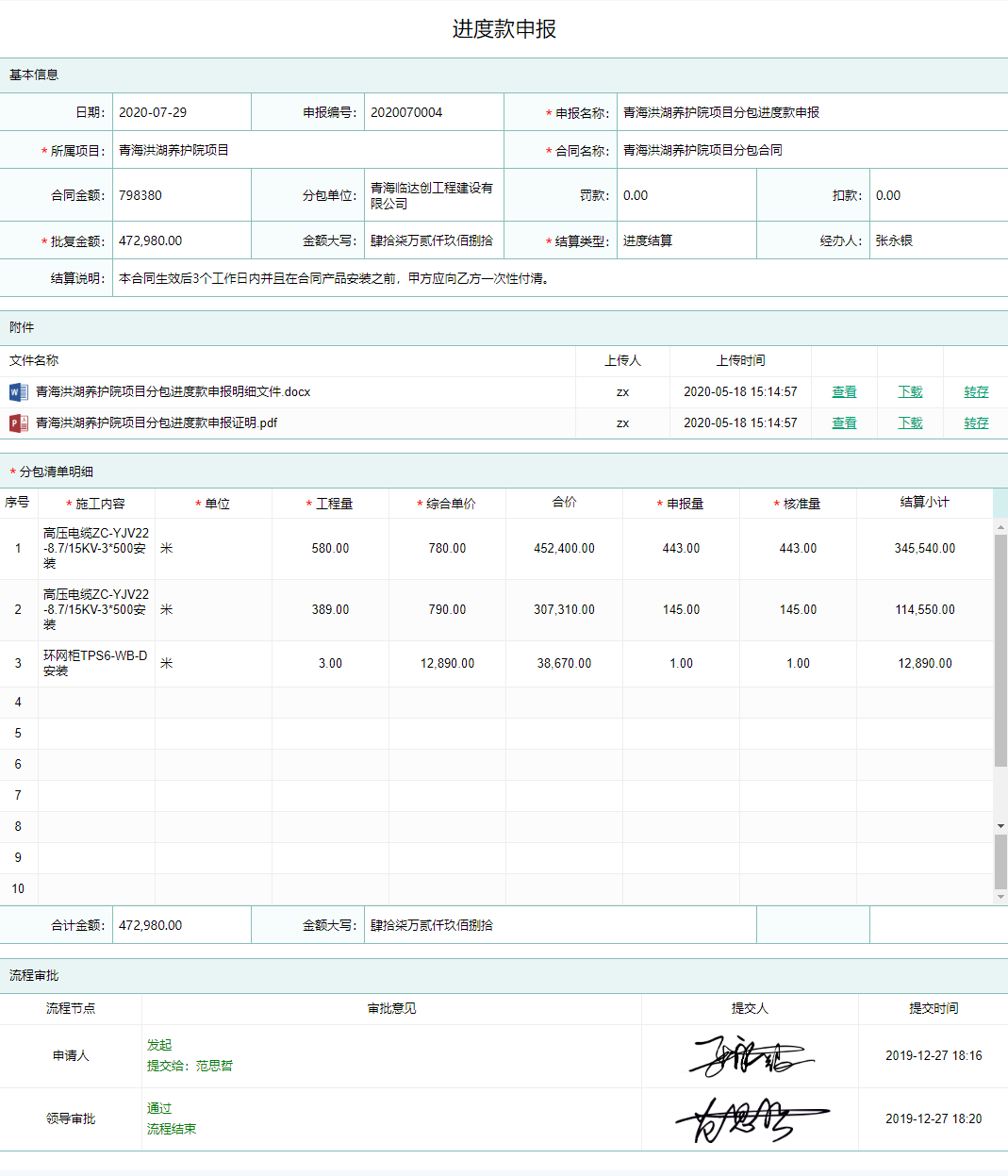Save the docx attachment via 转存
The image size is (1008, 1176).
coord(976,392)
